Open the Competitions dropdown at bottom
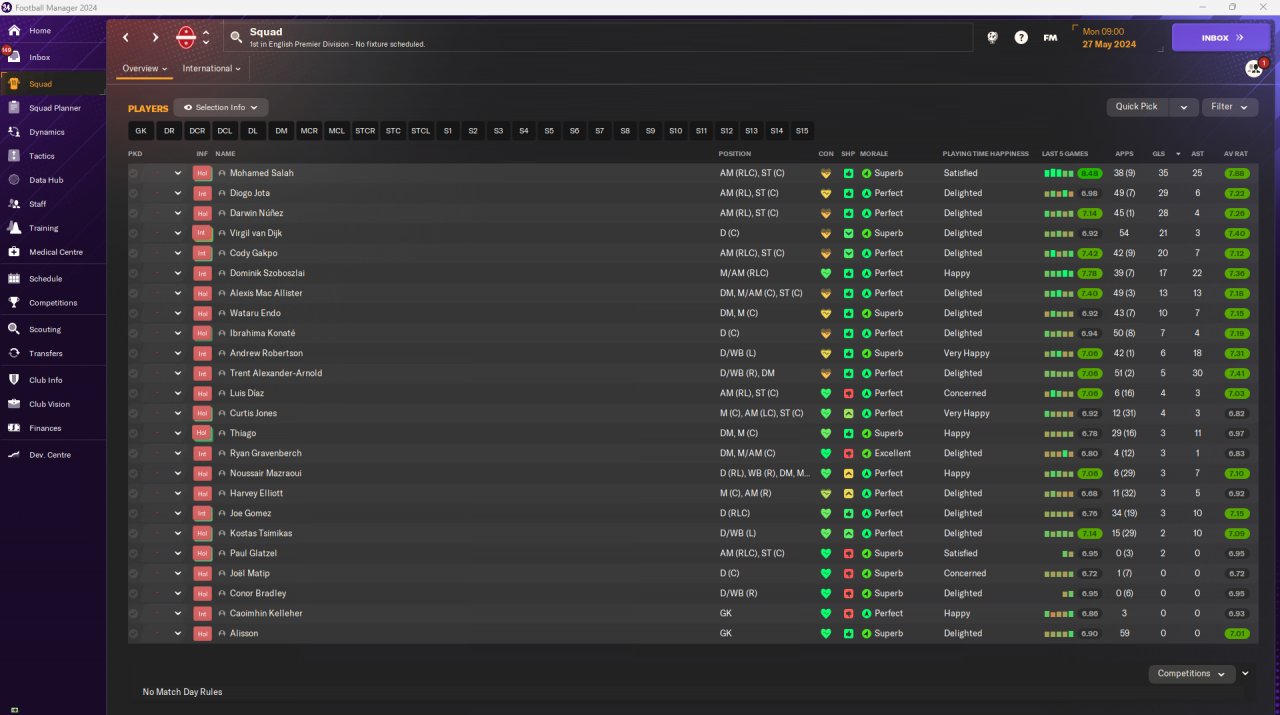Viewport: 1280px width, 715px height. point(1192,674)
